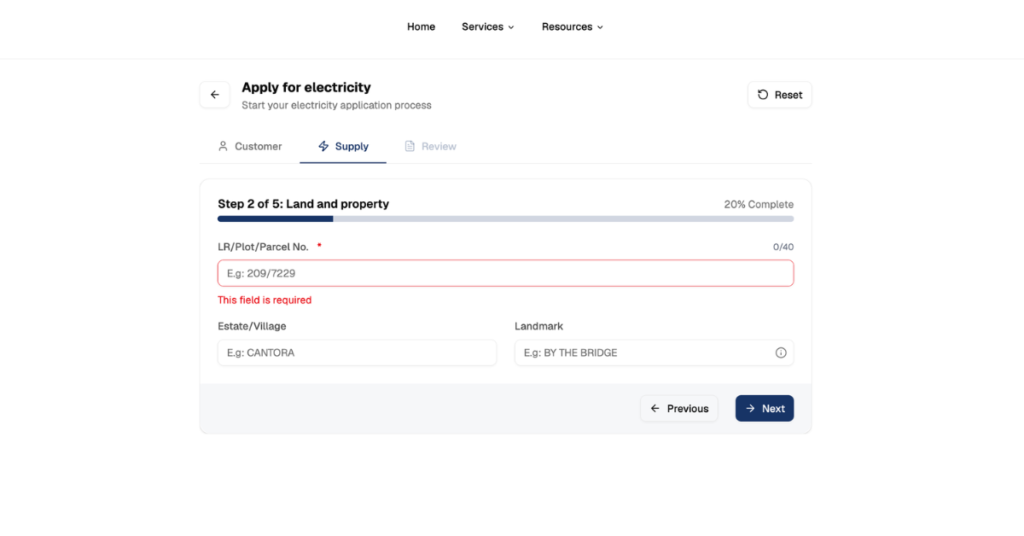The width and height of the screenshot is (1024, 536).
Task: Expand the Resources dropdown menu
Action: [572, 27]
